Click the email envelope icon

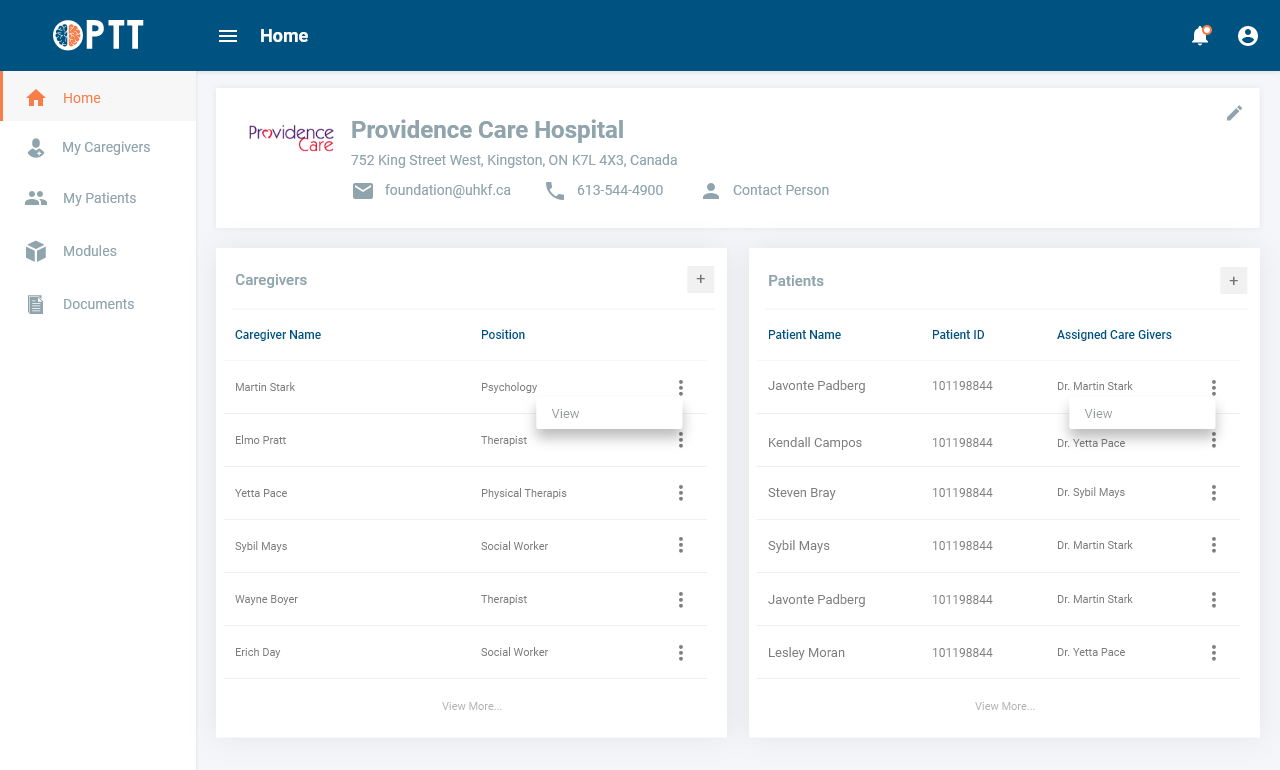[363, 190]
